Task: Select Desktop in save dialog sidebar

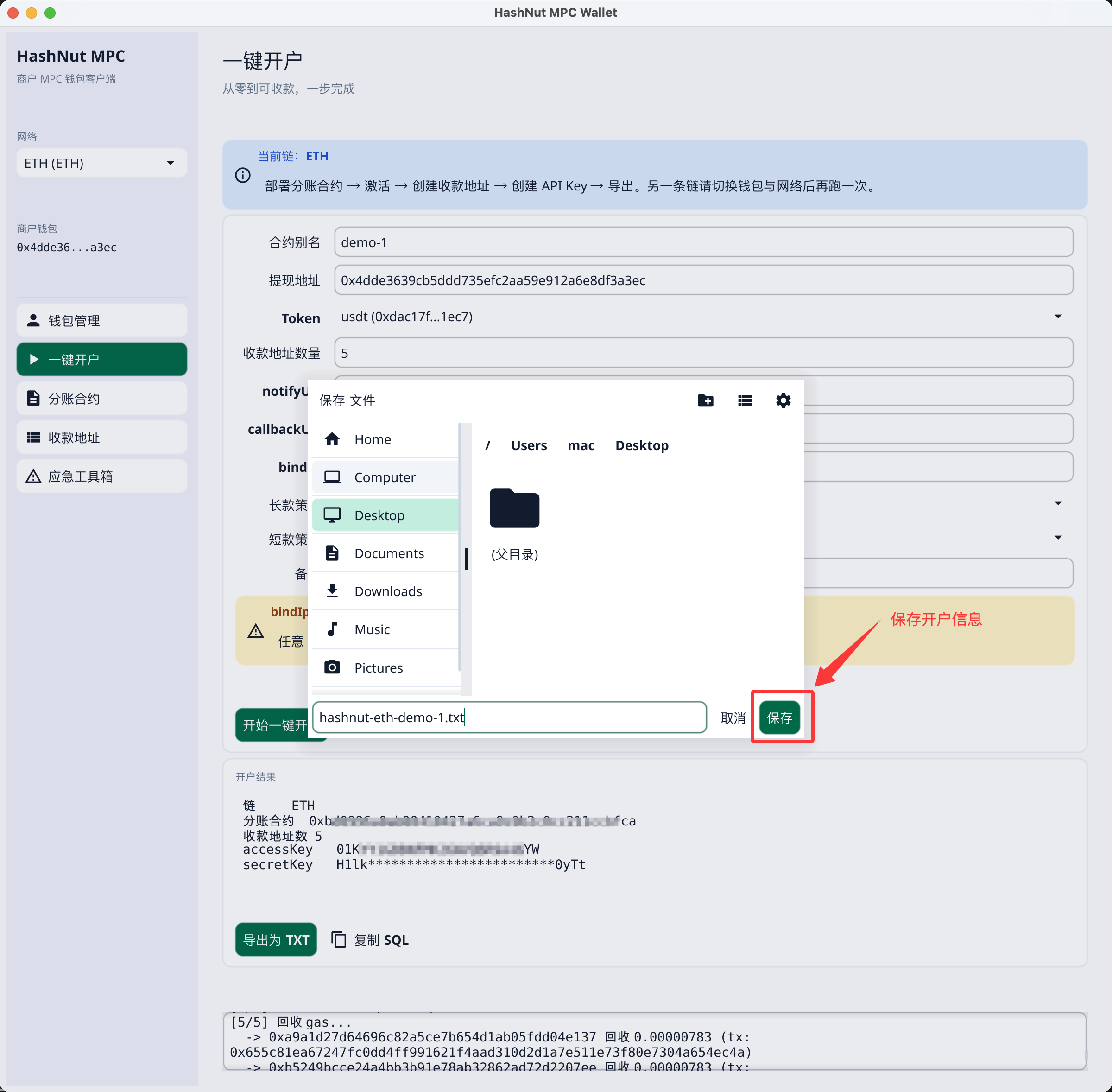Action: pyautogui.click(x=385, y=515)
